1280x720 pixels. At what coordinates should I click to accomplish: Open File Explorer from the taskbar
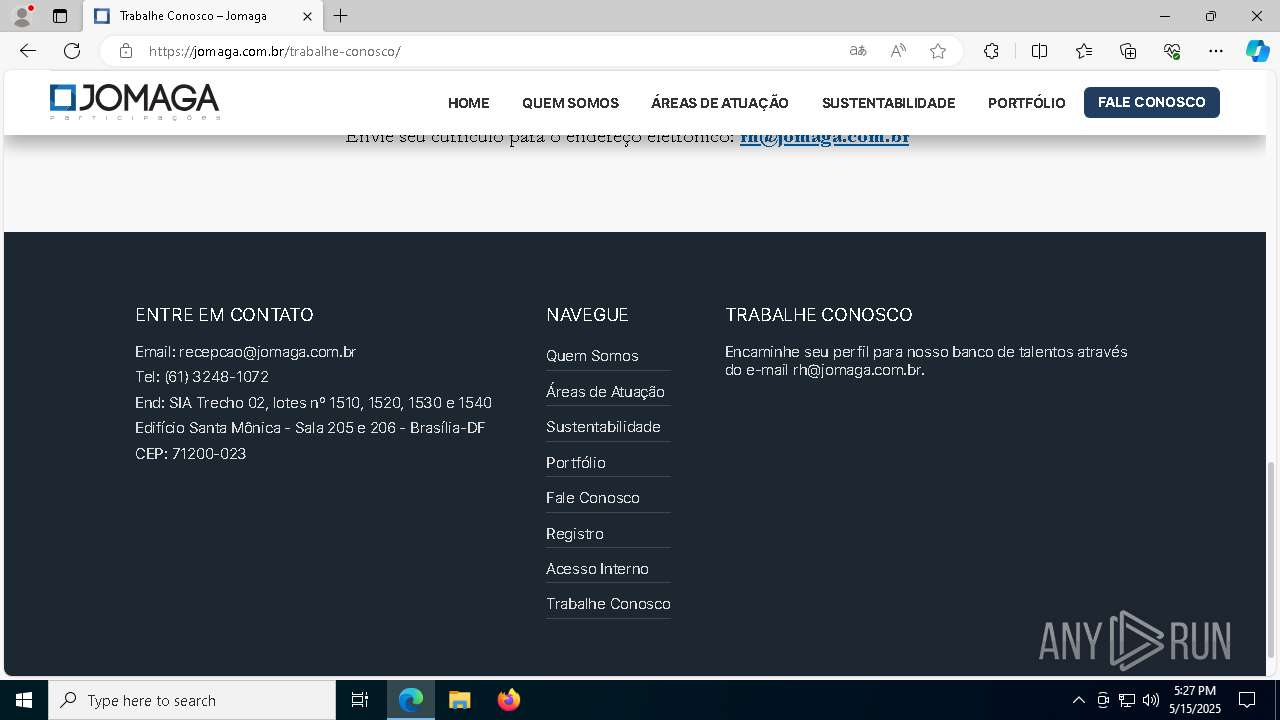point(459,700)
